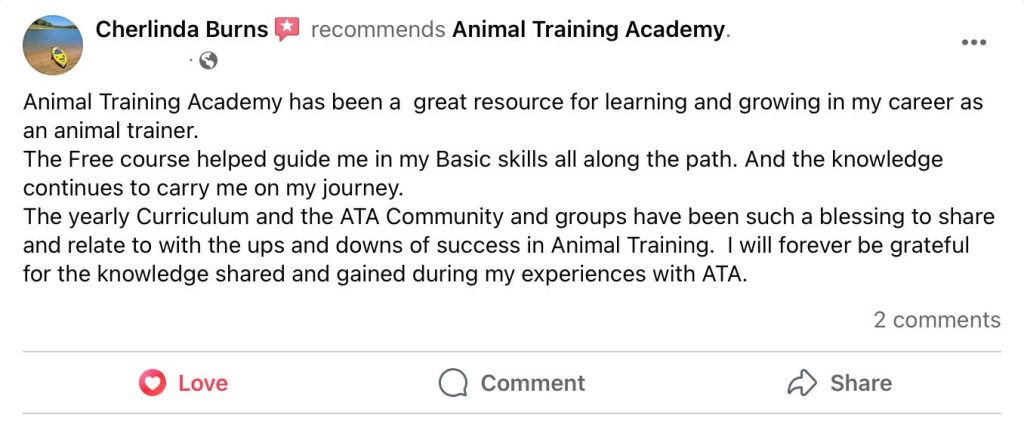
Task: Click the red recommendation star badge
Action: [x=287, y=29]
